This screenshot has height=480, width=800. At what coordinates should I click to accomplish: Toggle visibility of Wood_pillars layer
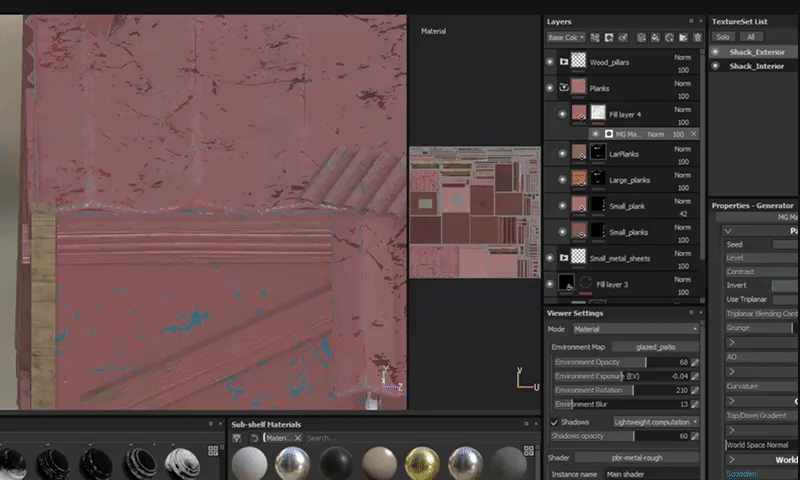pos(549,62)
